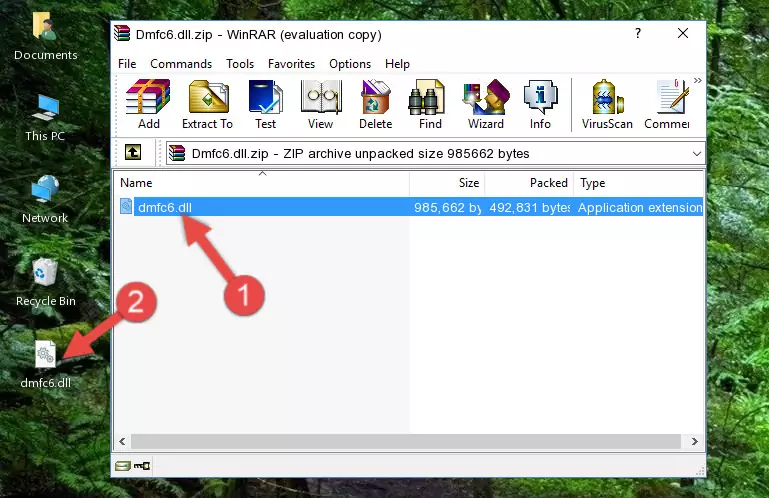Select the Network desktop icon
This screenshot has width=769, height=498.
(x=45, y=199)
